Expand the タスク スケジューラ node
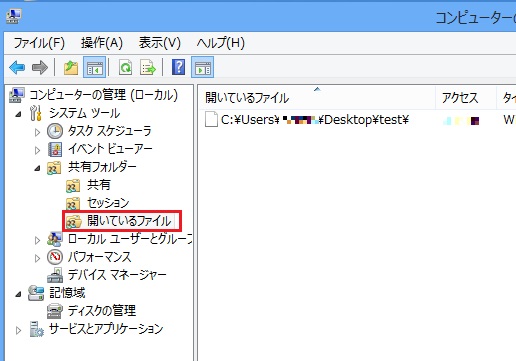This screenshot has height=361, width=516. point(37,132)
